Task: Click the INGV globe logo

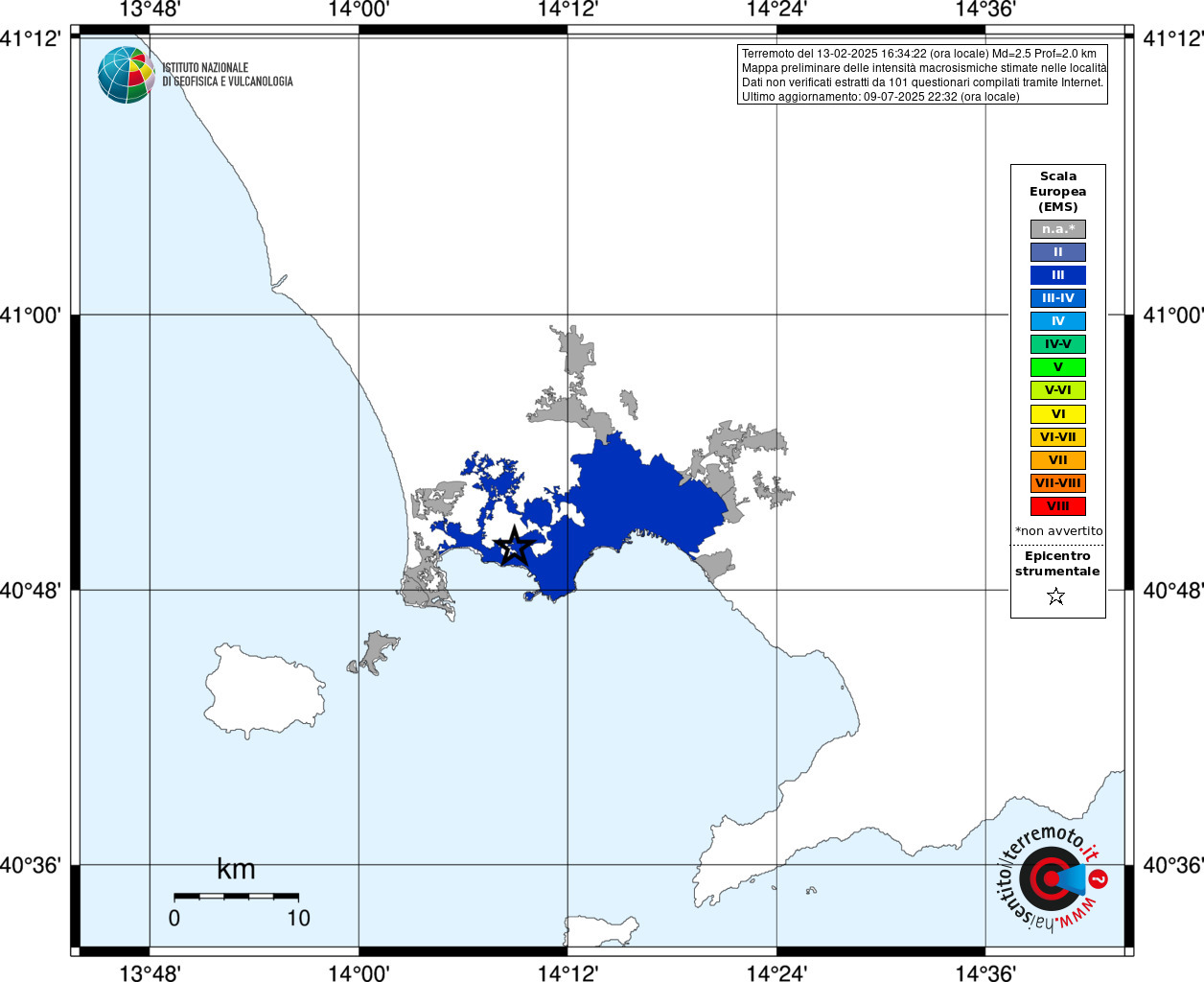Action: click(126, 75)
